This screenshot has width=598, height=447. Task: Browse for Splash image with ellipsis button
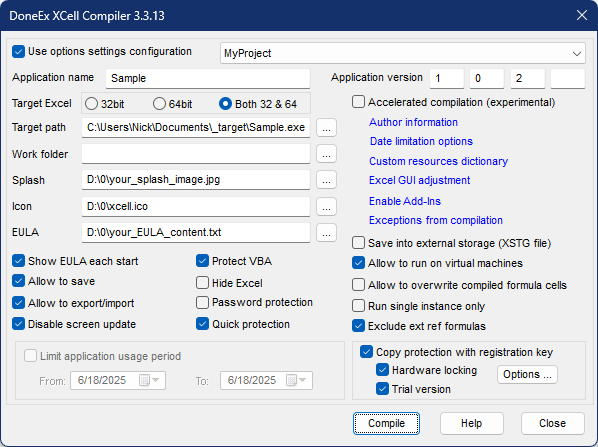[326, 180]
